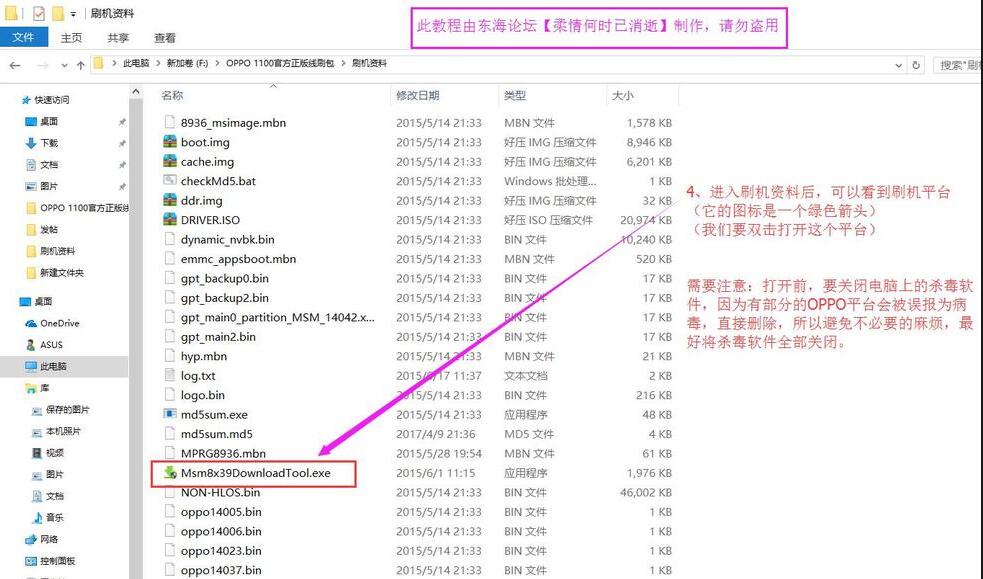The image size is (983, 579).
Task: Click OPPO 1100 folder in the address breadcrumb
Action: click(280, 63)
